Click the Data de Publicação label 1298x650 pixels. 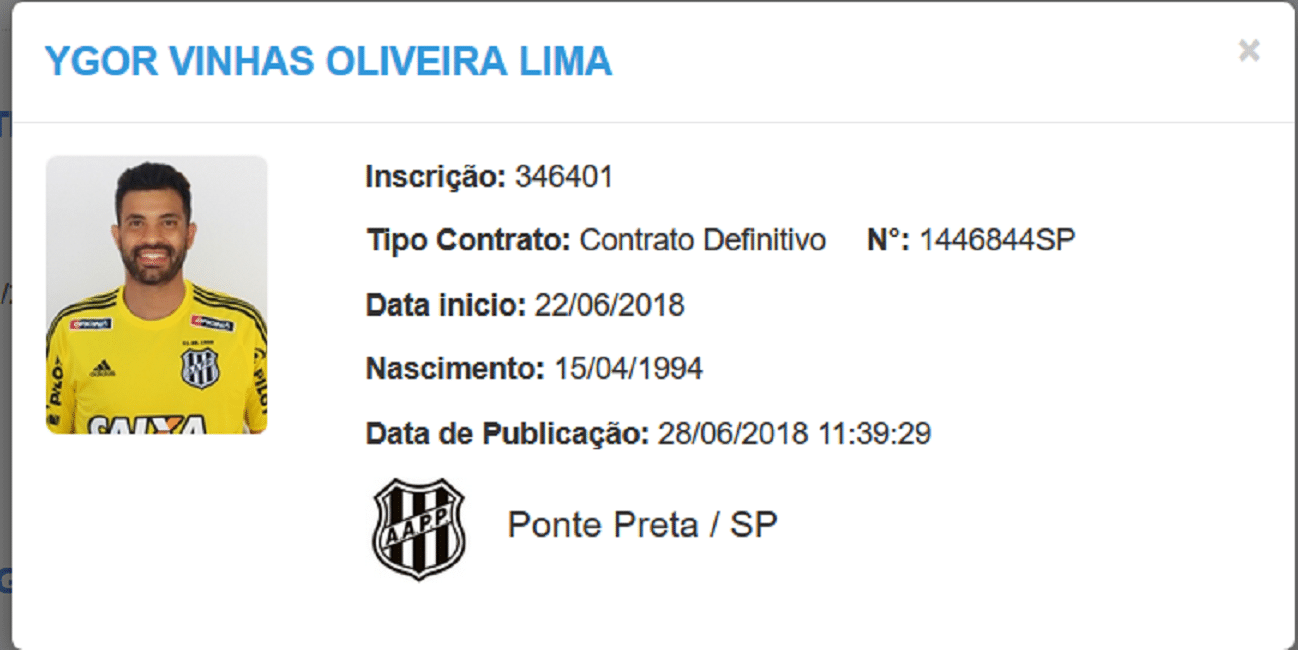(508, 433)
